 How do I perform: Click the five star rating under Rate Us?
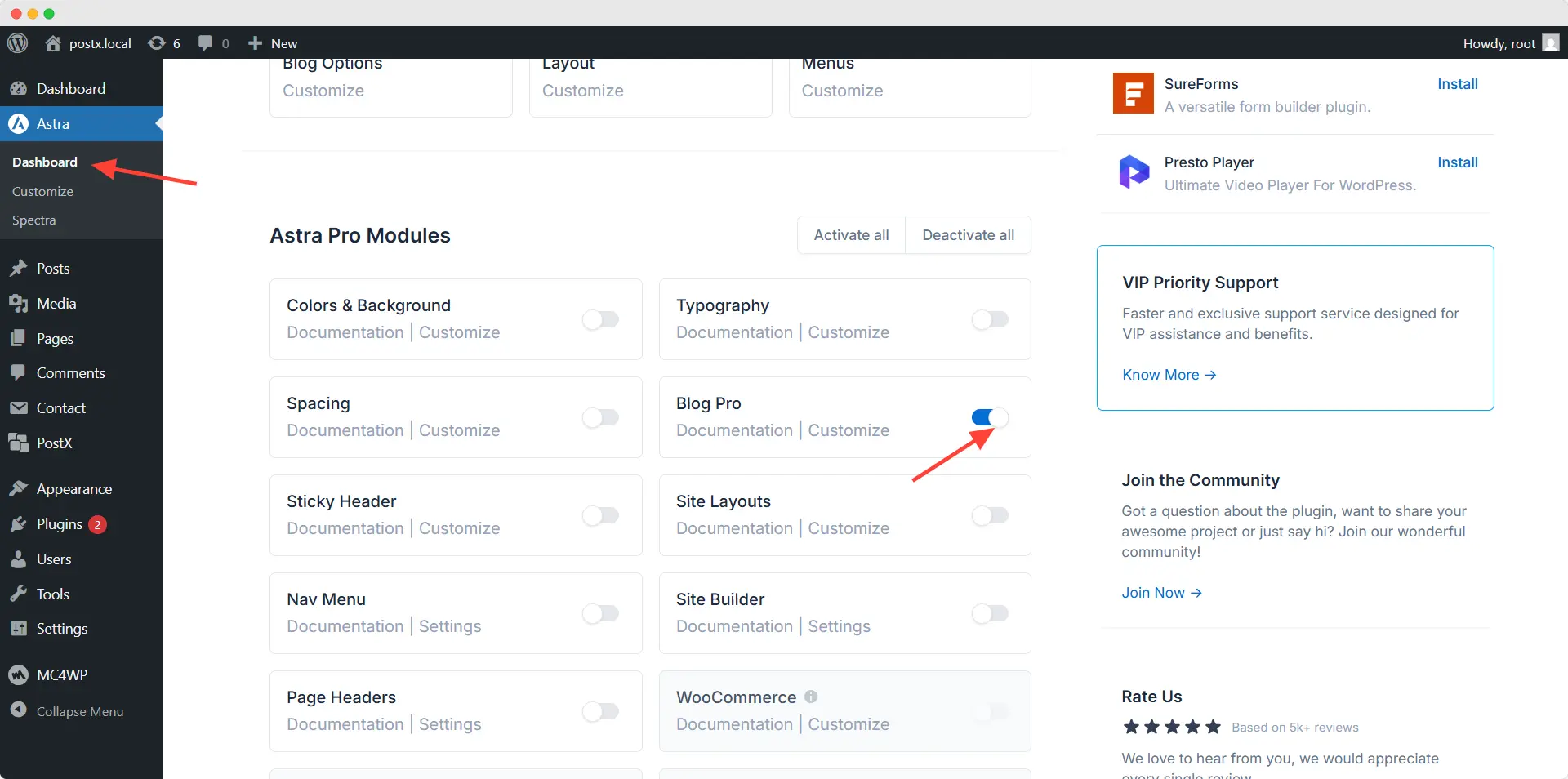click(1171, 727)
